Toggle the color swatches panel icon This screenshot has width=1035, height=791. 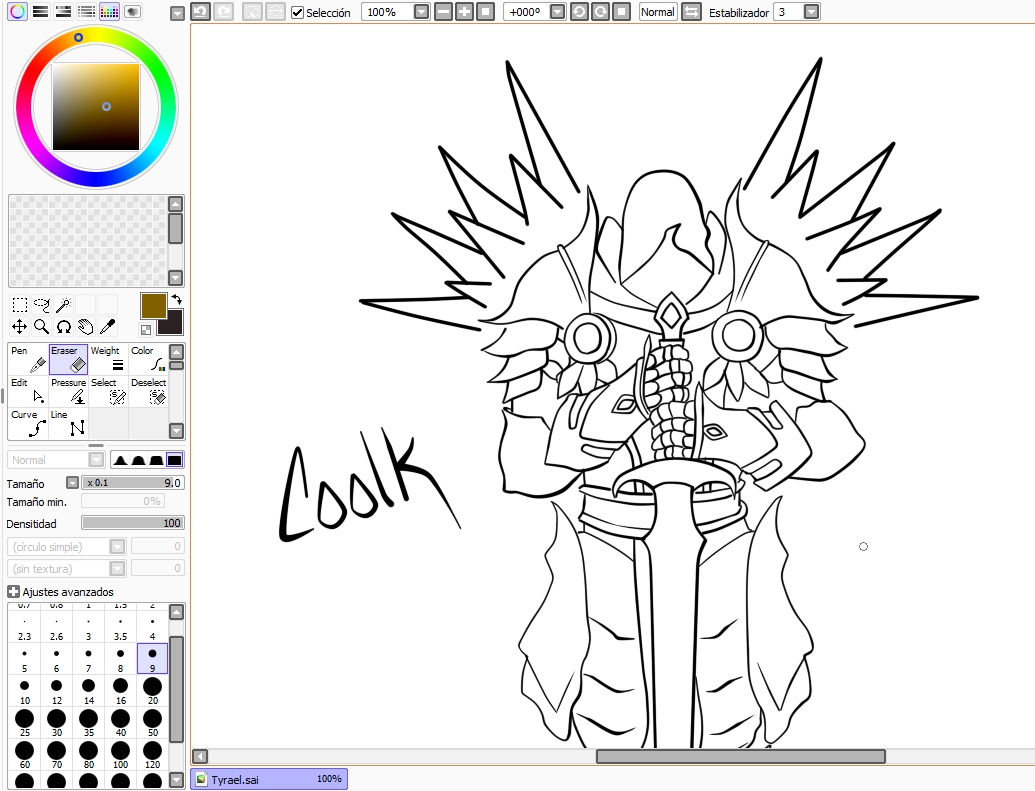coord(110,11)
